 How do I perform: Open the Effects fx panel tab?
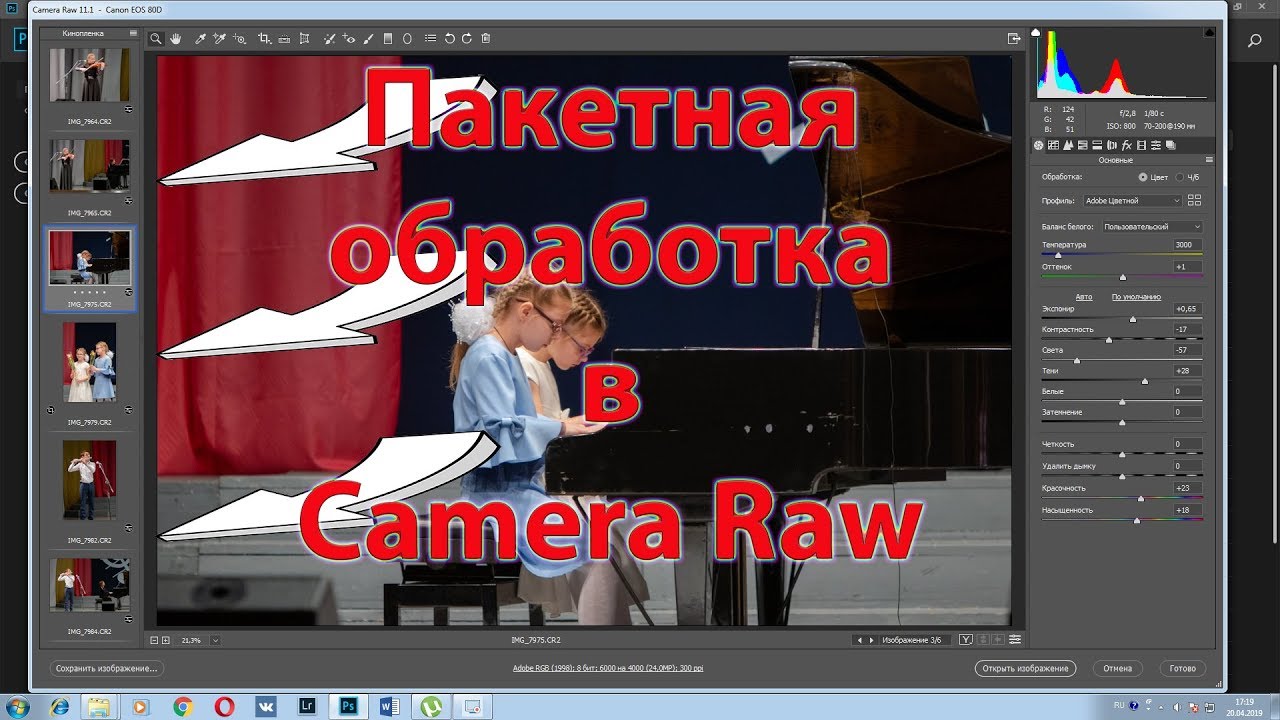pyautogui.click(x=1127, y=145)
